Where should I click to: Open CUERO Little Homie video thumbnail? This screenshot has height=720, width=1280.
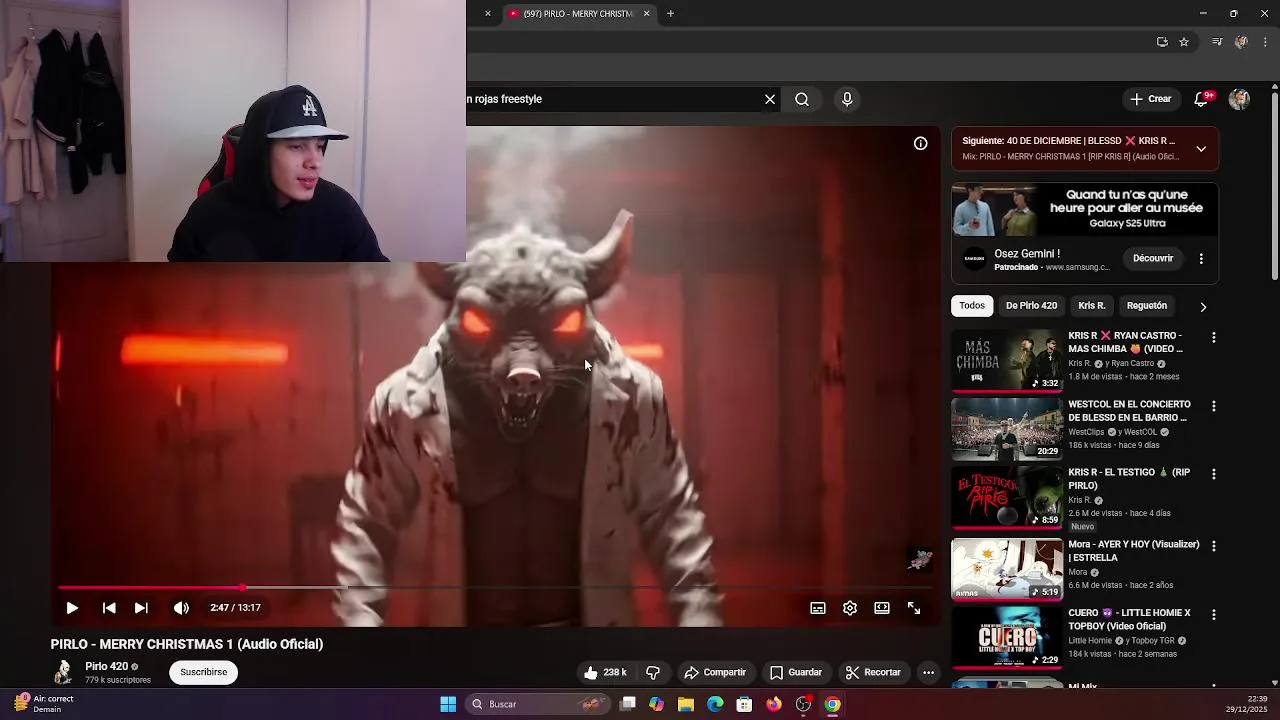tap(1007, 638)
